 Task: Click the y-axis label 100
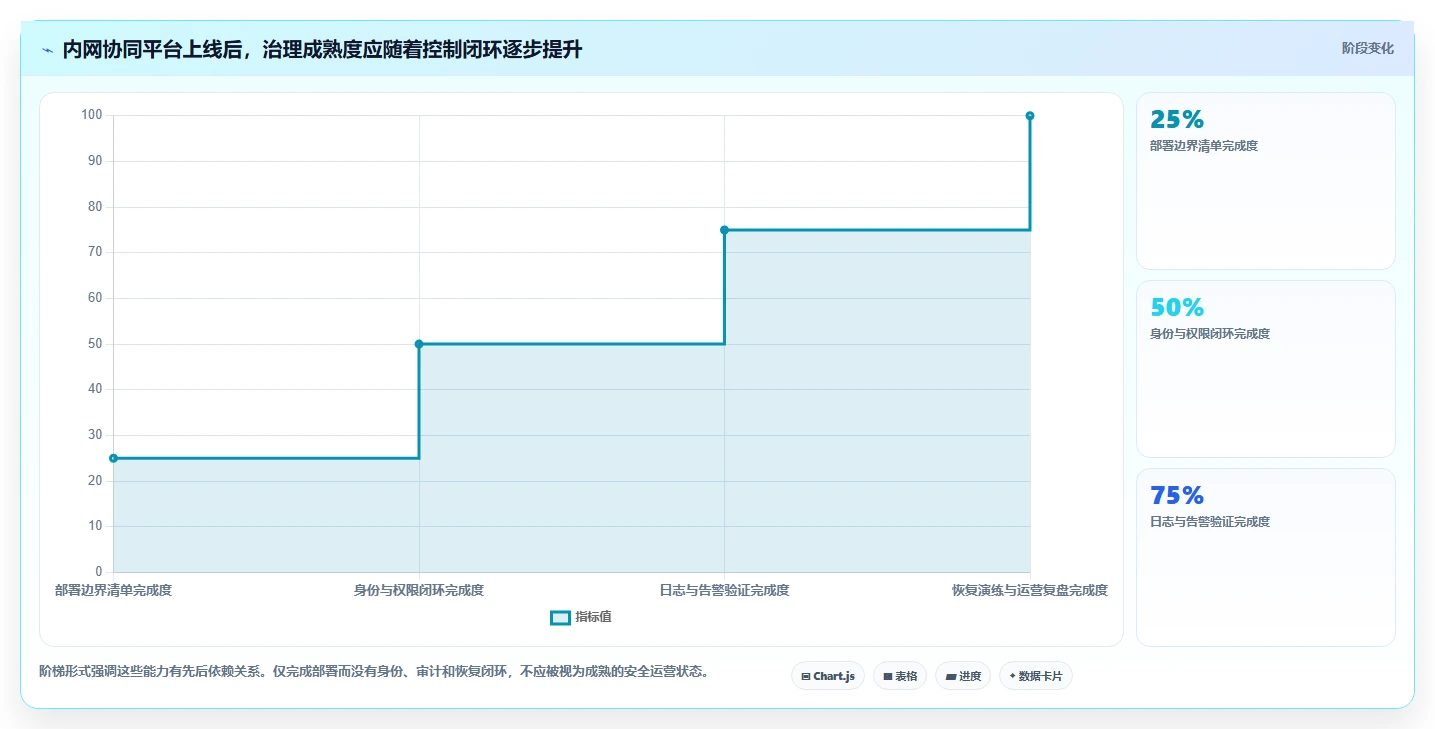click(92, 115)
